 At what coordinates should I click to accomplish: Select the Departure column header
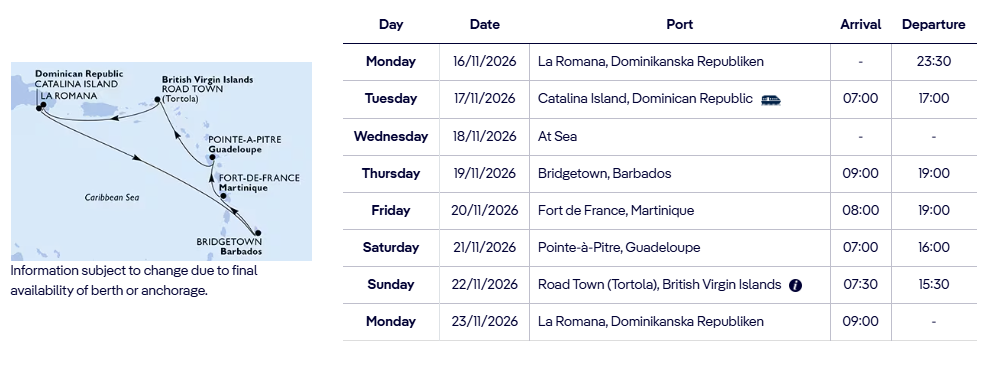click(934, 25)
